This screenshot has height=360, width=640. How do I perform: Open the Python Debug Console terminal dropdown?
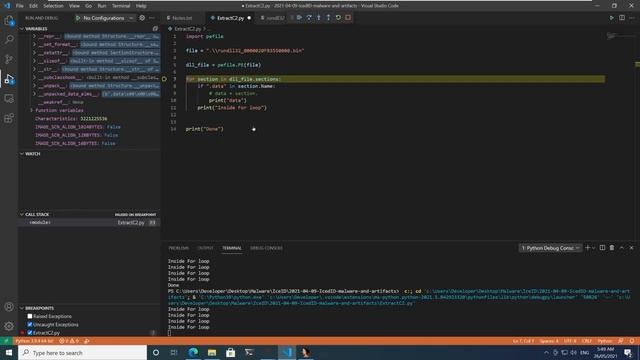[550, 248]
